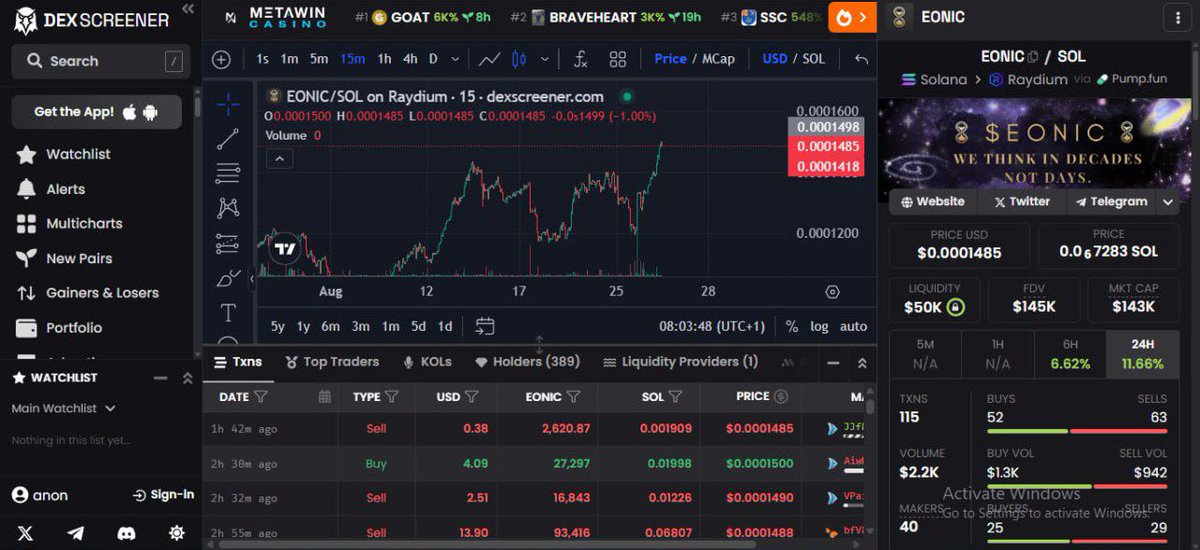Viewport: 1200px width, 550px height.
Task: Select the pattern drawing tool
Action: click(228, 208)
